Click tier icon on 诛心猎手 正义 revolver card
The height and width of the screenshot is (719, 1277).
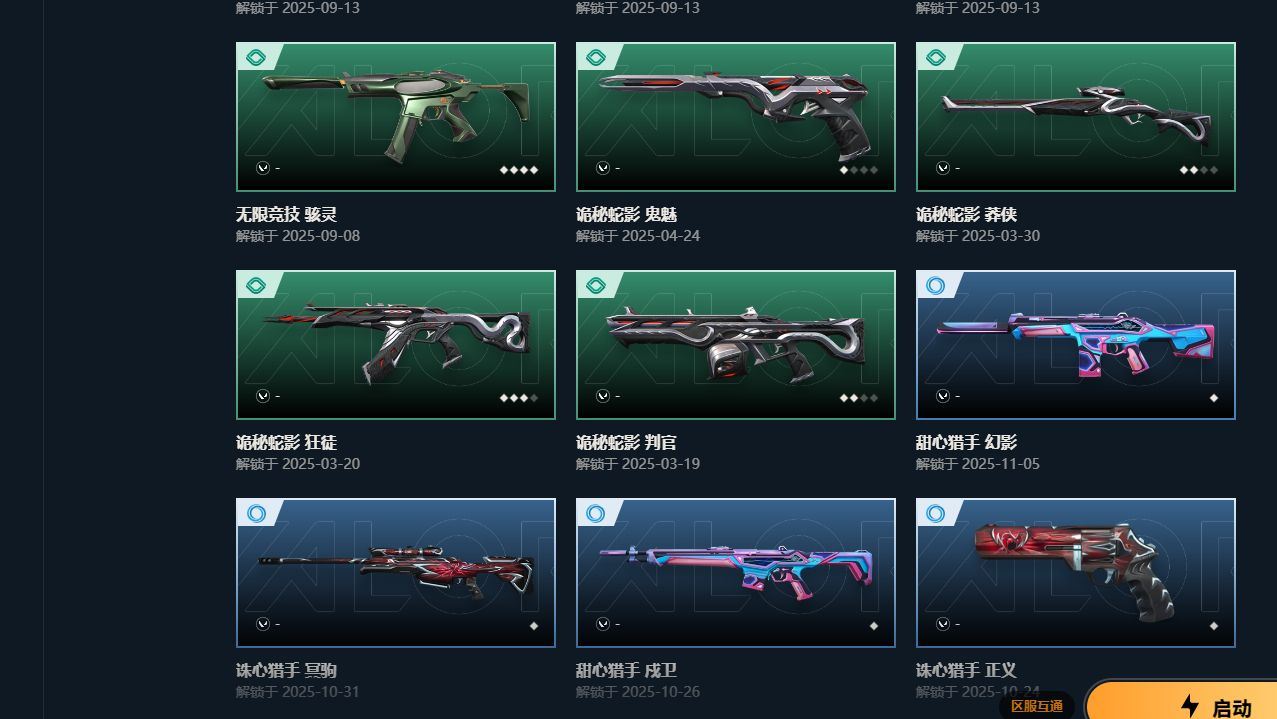(x=936, y=514)
